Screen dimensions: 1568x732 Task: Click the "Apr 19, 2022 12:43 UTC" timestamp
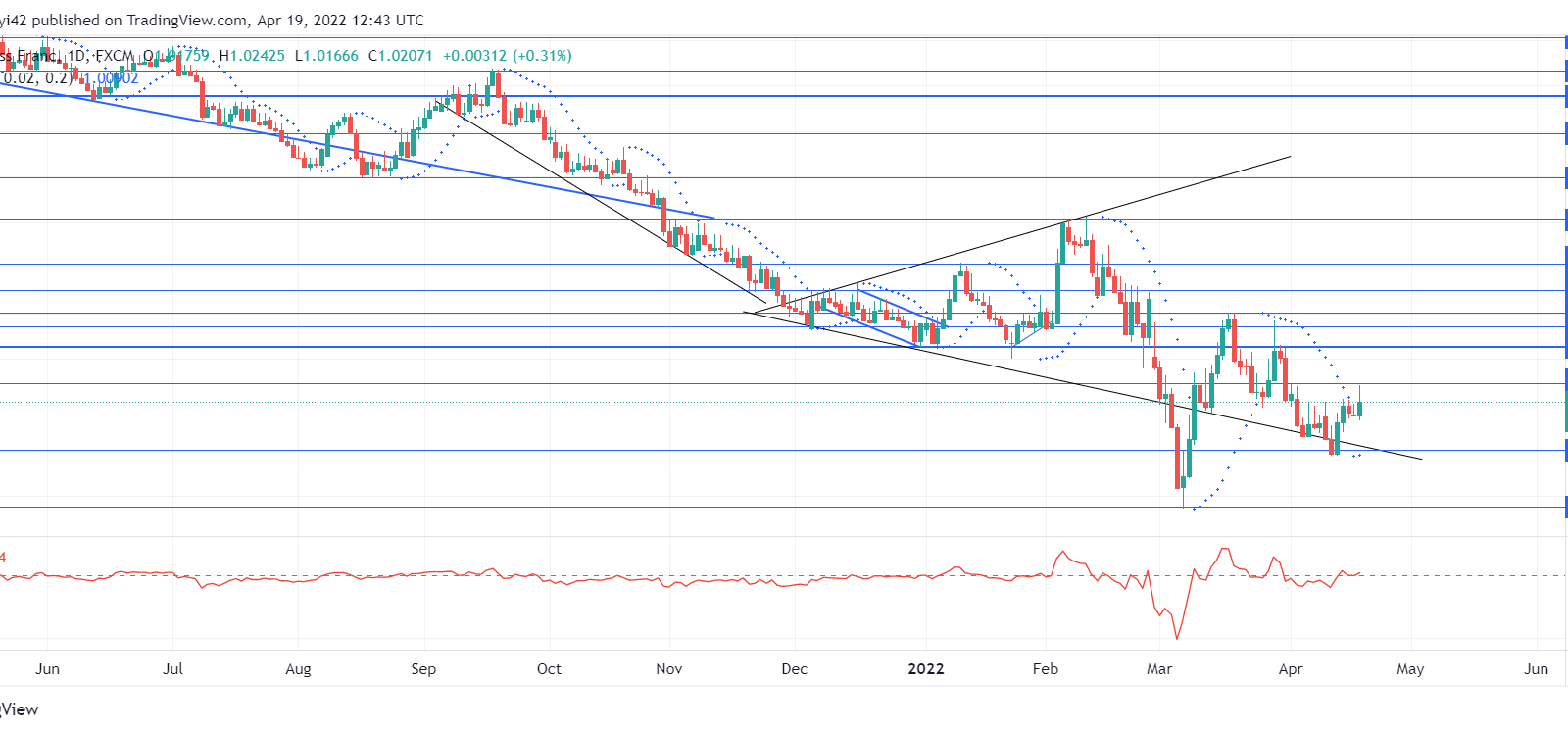pyautogui.click(x=340, y=20)
